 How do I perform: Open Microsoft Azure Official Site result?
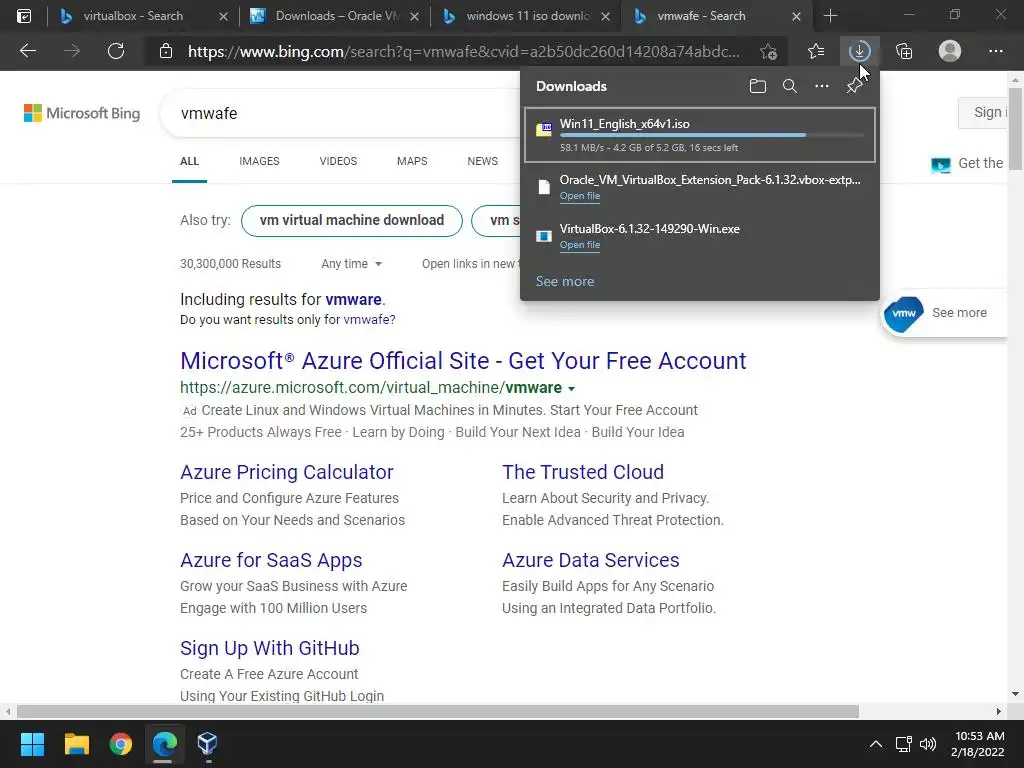point(463,360)
